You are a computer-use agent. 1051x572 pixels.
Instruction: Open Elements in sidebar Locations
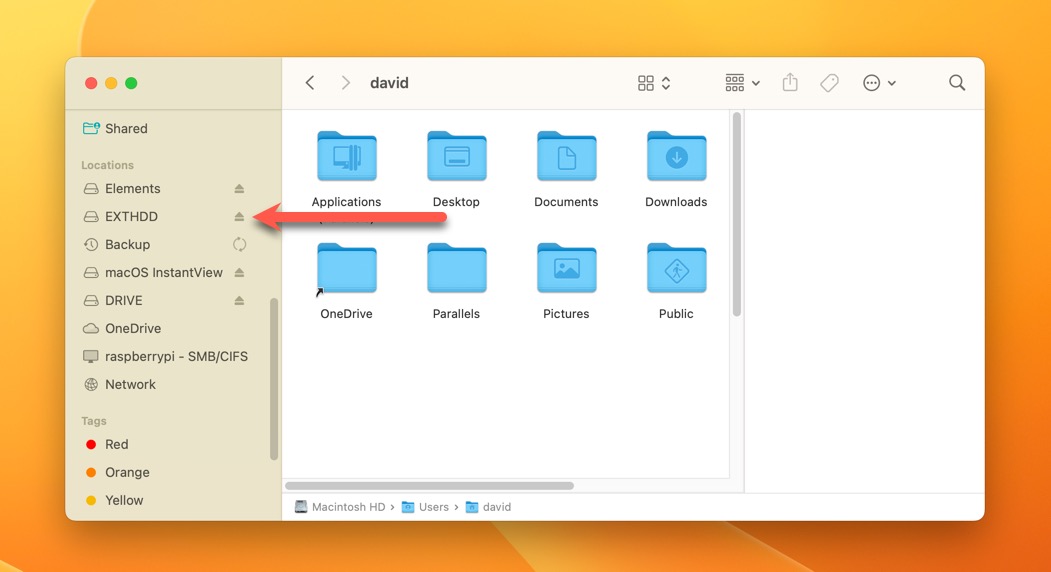tap(132, 189)
